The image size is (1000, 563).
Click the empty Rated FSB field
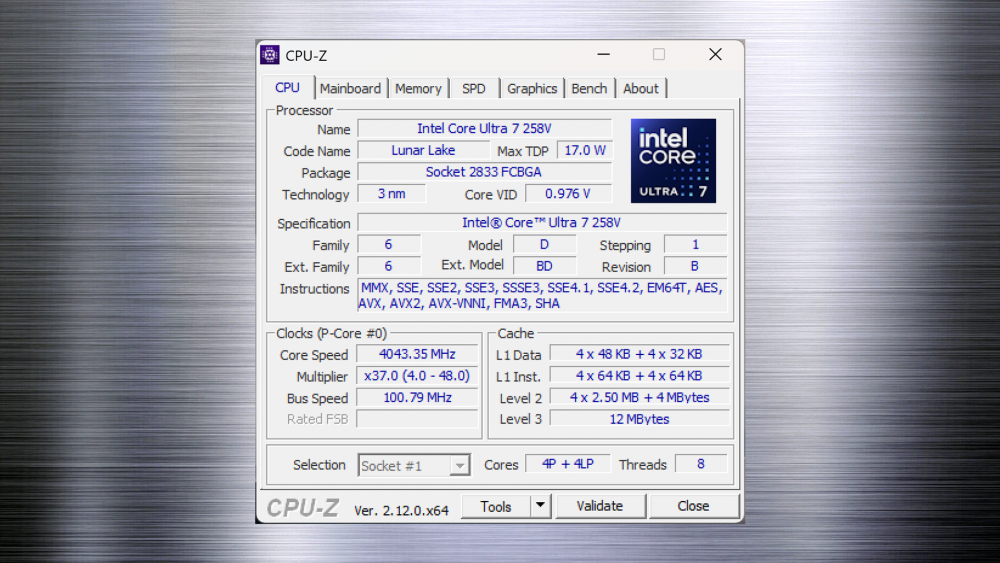coord(417,419)
